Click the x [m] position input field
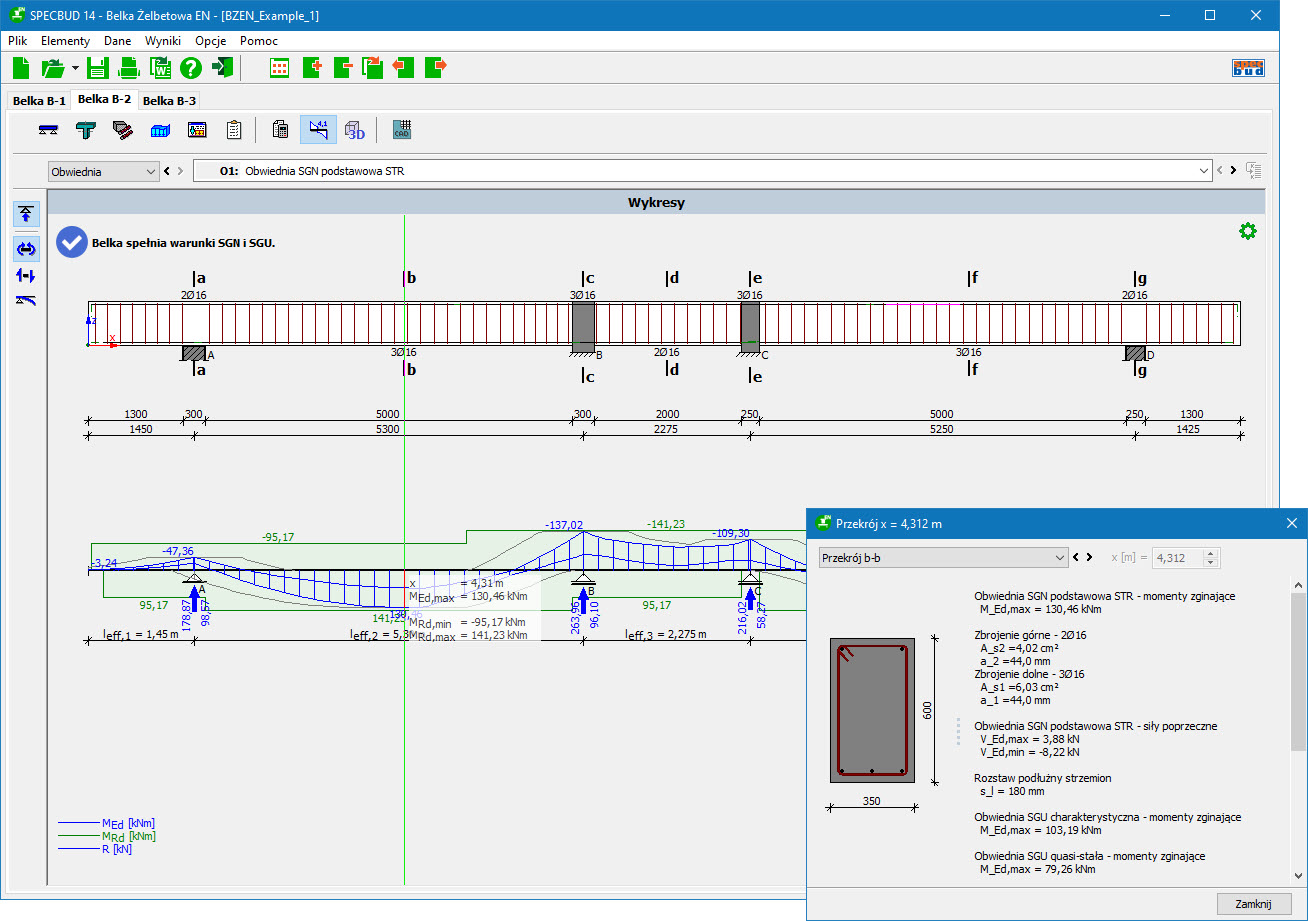The width and height of the screenshot is (1308, 921). (1177, 558)
